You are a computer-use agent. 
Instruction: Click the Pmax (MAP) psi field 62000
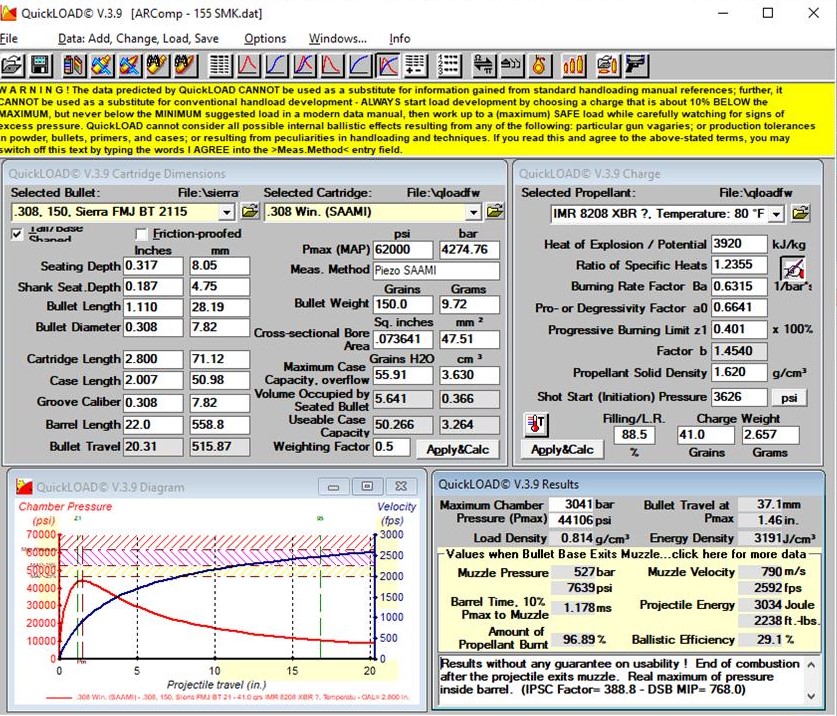click(402, 249)
